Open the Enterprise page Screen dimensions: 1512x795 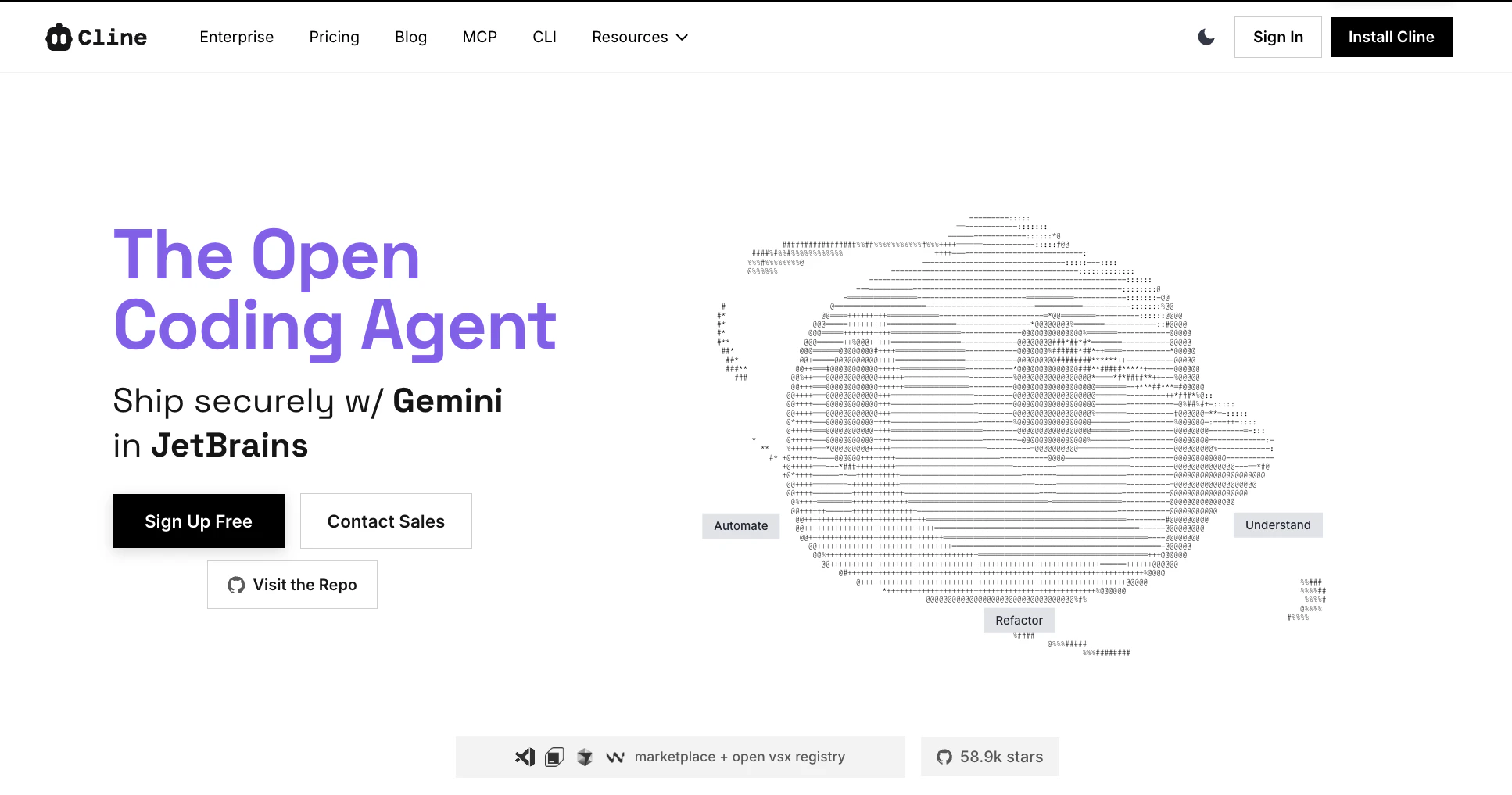click(x=237, y=37)
